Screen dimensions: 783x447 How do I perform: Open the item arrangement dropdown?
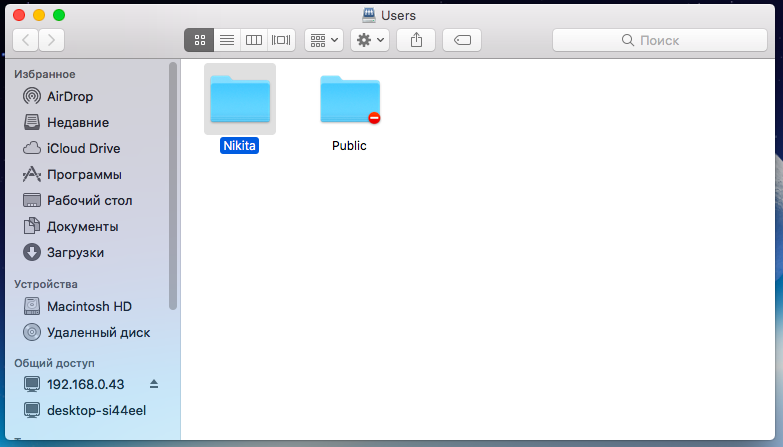(324, 40)
